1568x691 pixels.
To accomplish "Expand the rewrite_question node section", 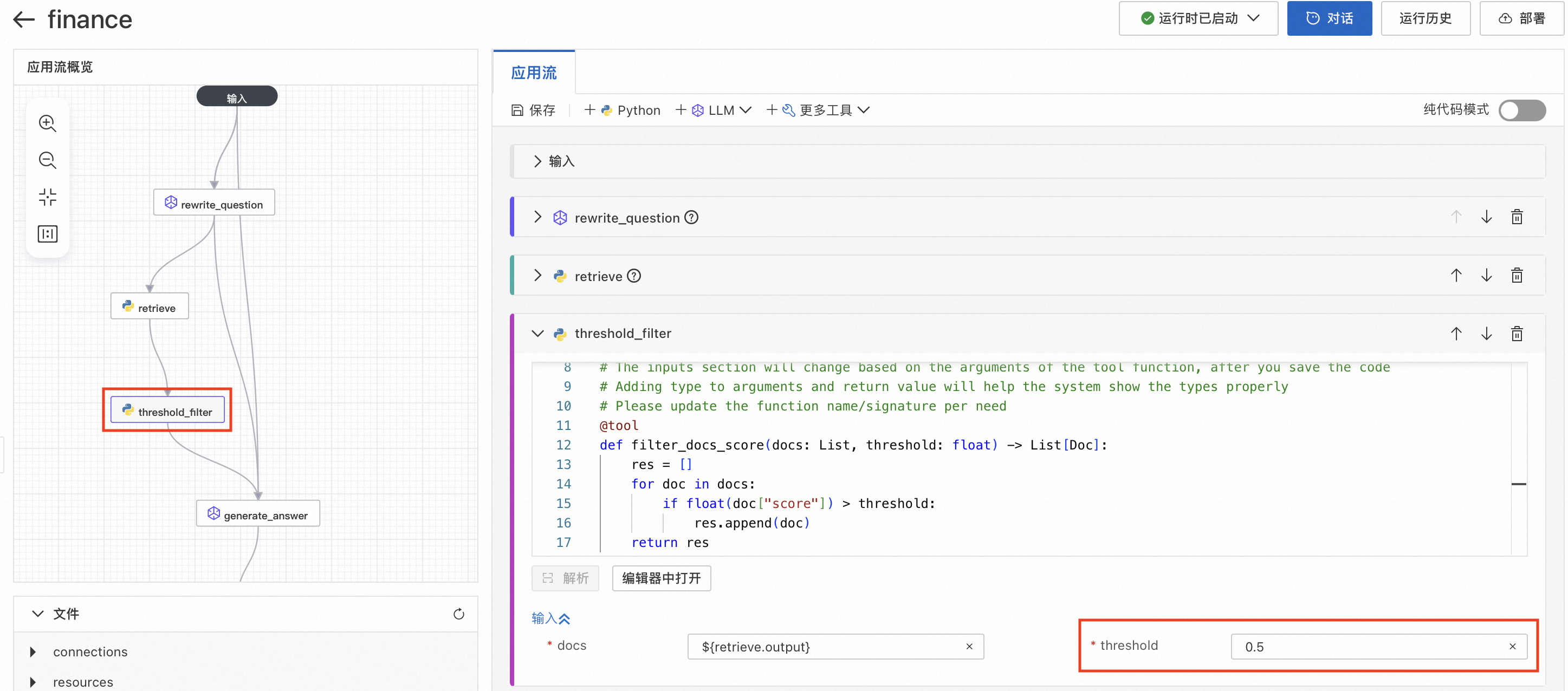I will click(x=537, y=217).
